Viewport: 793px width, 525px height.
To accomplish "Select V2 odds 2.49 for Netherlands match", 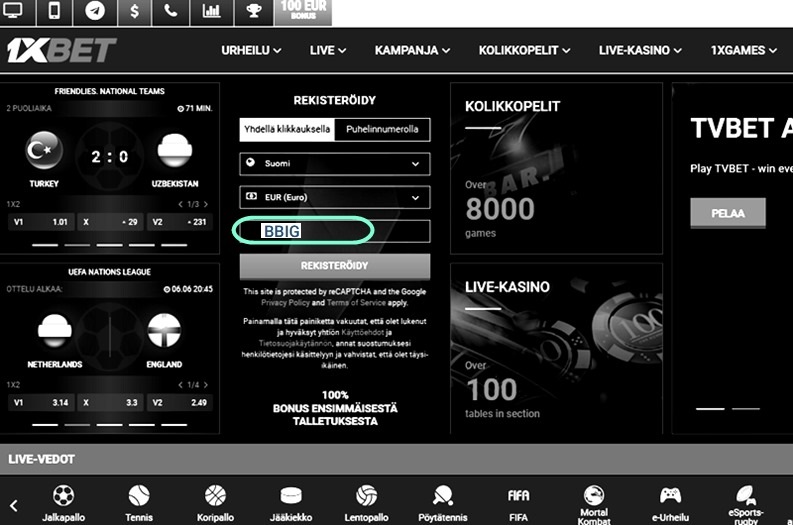I will coord(180,403).
